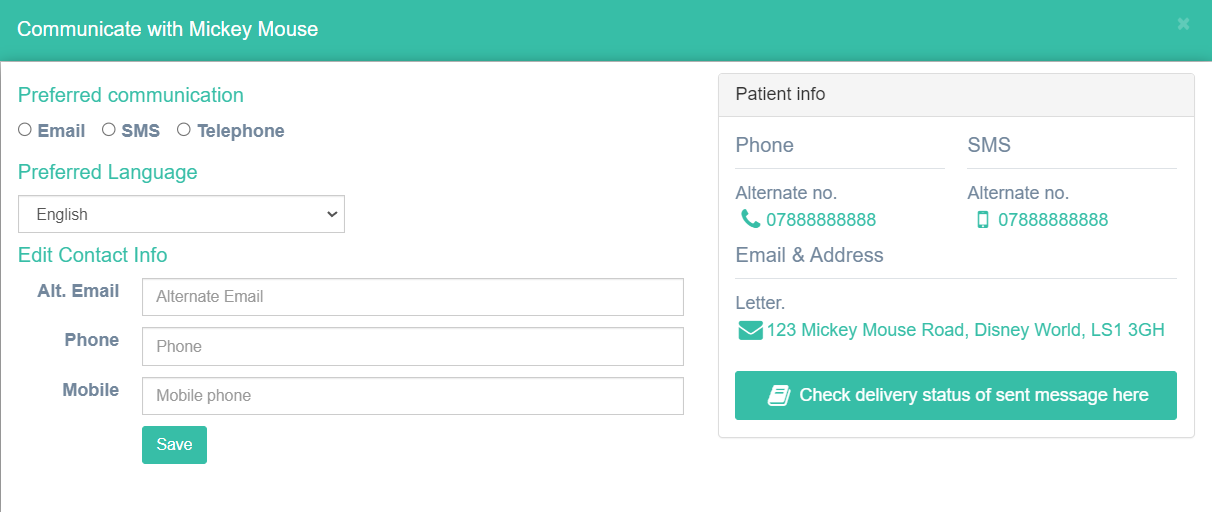Image resolution: width=1212 pixels, height=512 pixels.
Task: Focus the Alternate Email input field
Action: click(413, 297)
